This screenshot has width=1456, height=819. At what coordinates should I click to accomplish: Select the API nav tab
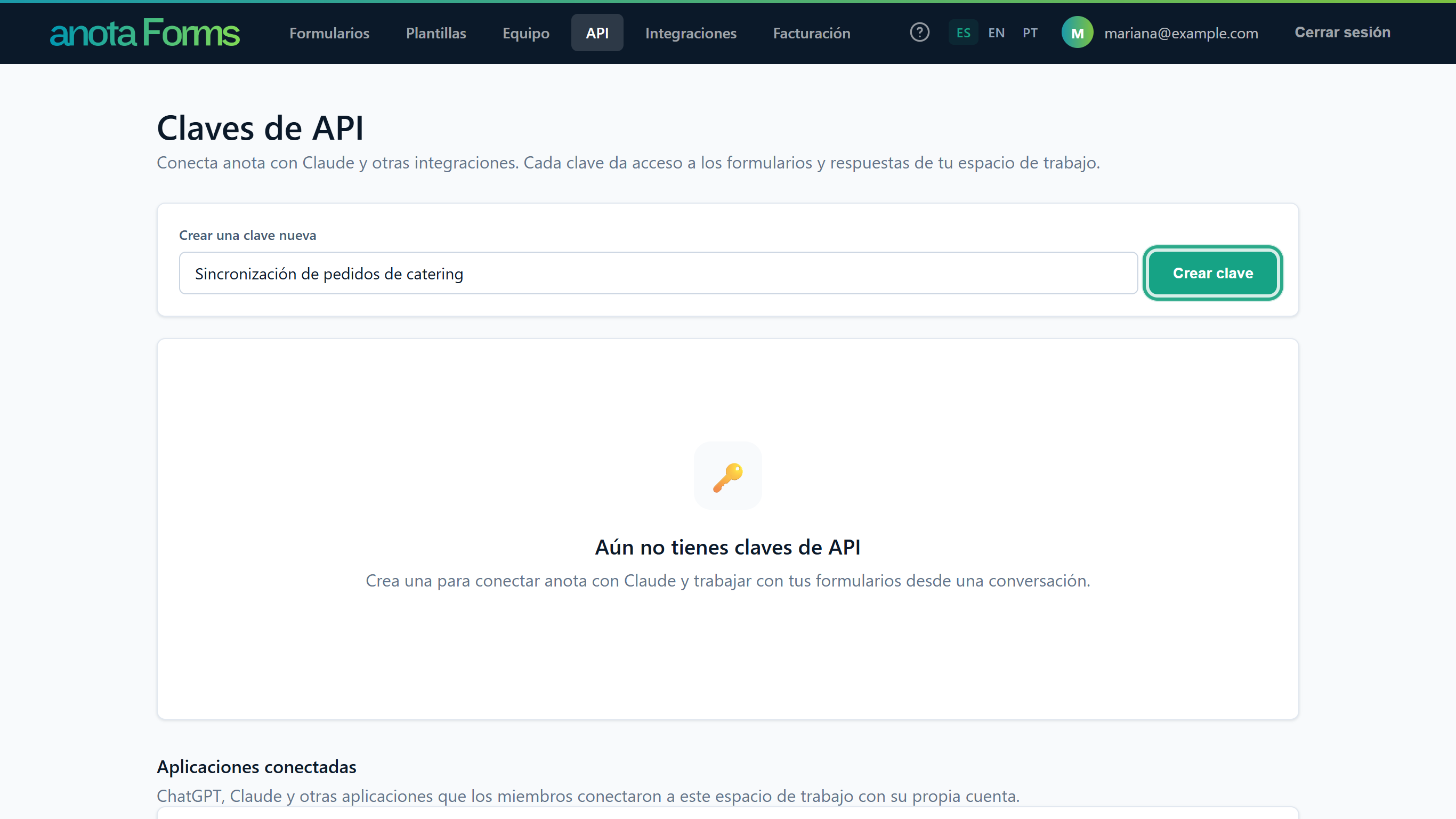[x=597, y=33]
